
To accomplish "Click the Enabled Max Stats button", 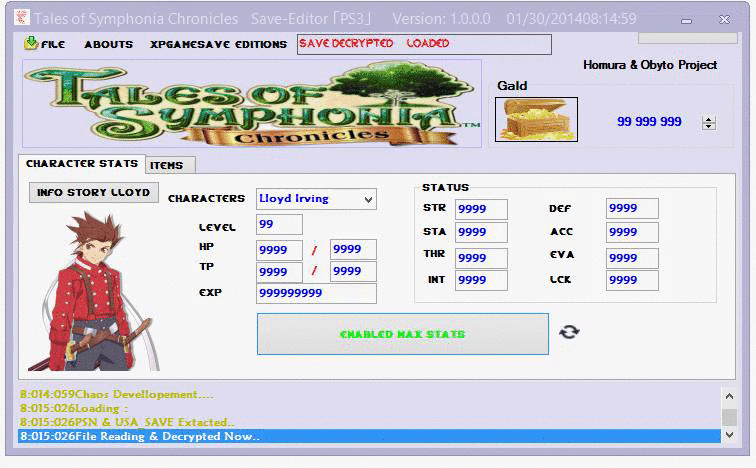I will 402,334.
